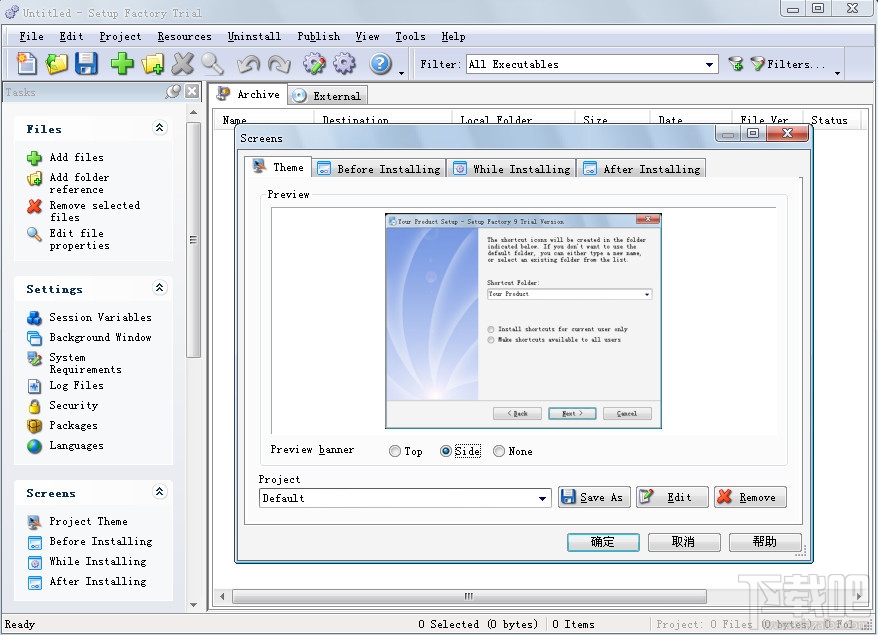Select the Side preview banner radio
The height and width of the screenshot is (635, 878).
click(446, 451)
